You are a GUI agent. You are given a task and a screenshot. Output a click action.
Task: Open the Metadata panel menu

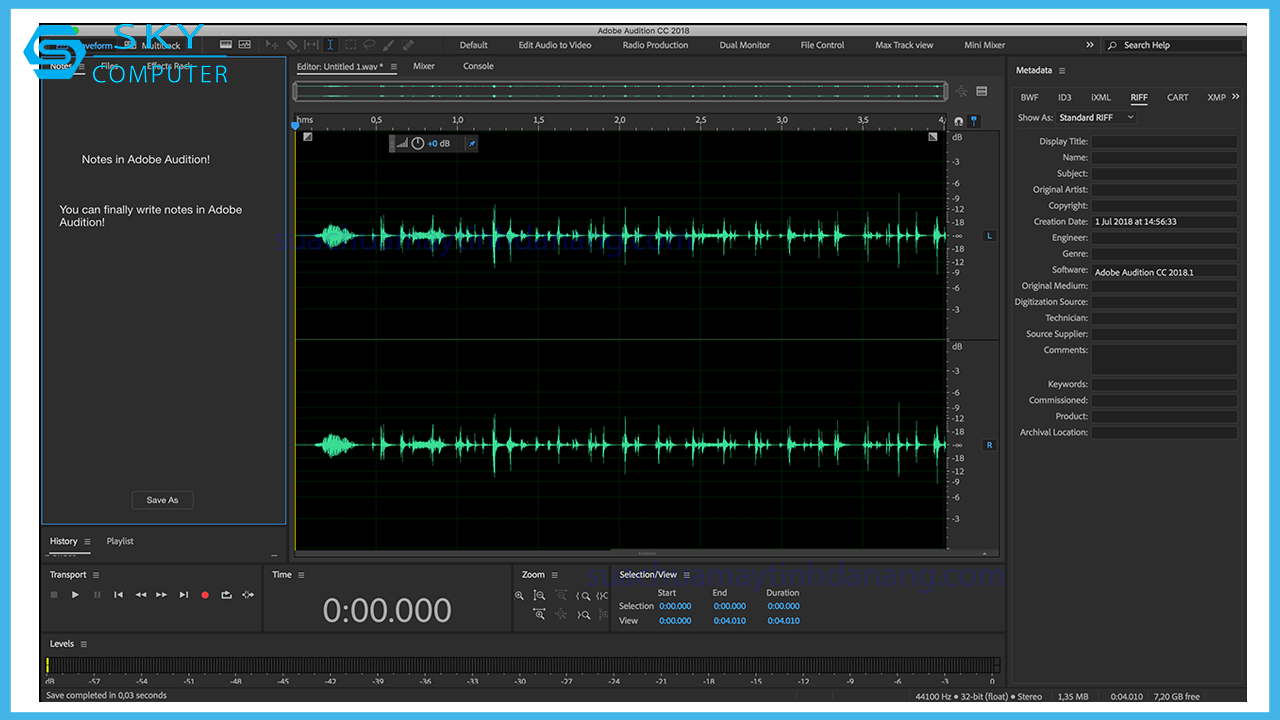point(1062,71)
